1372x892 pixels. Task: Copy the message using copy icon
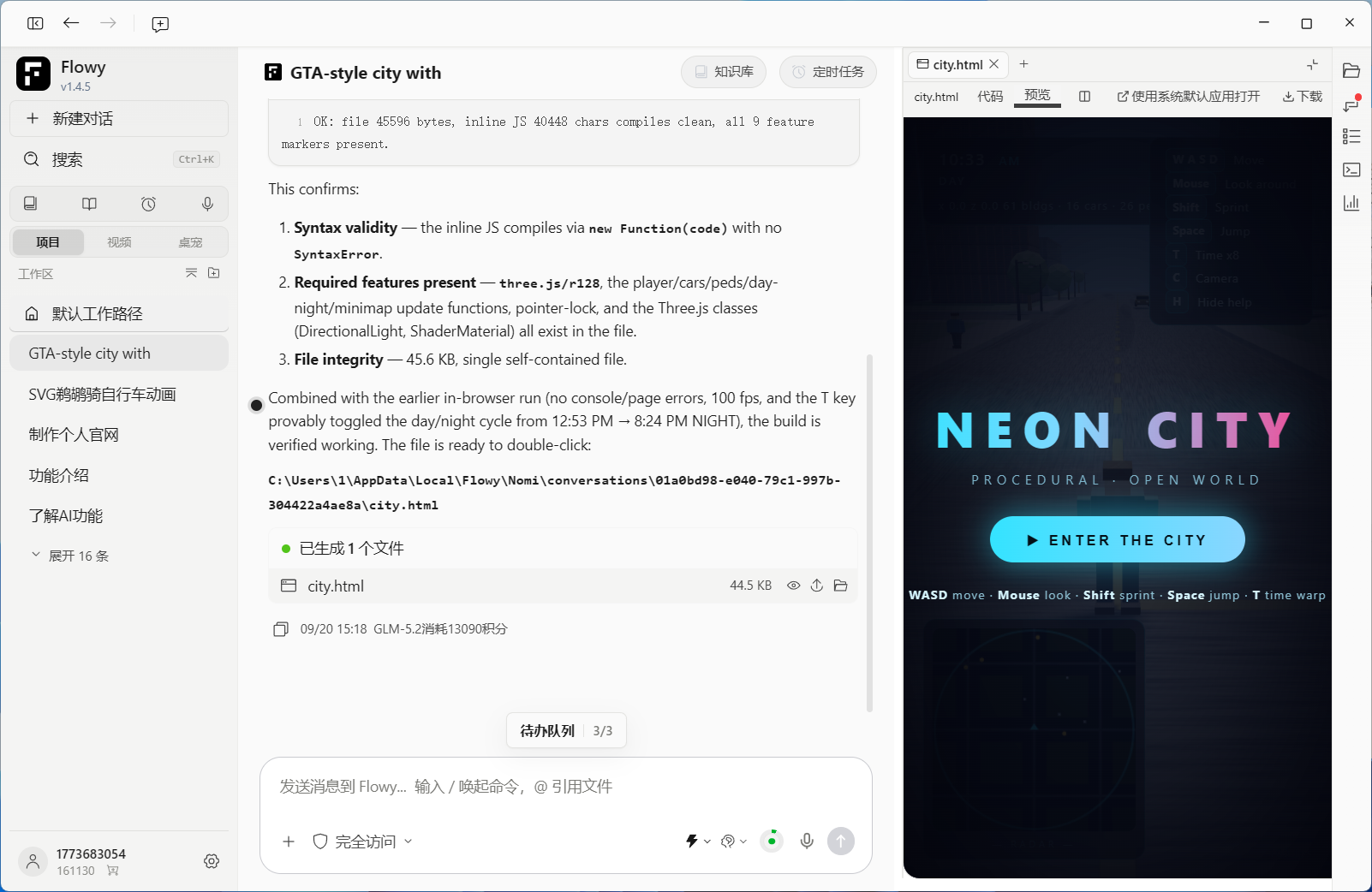coord(281,629)
